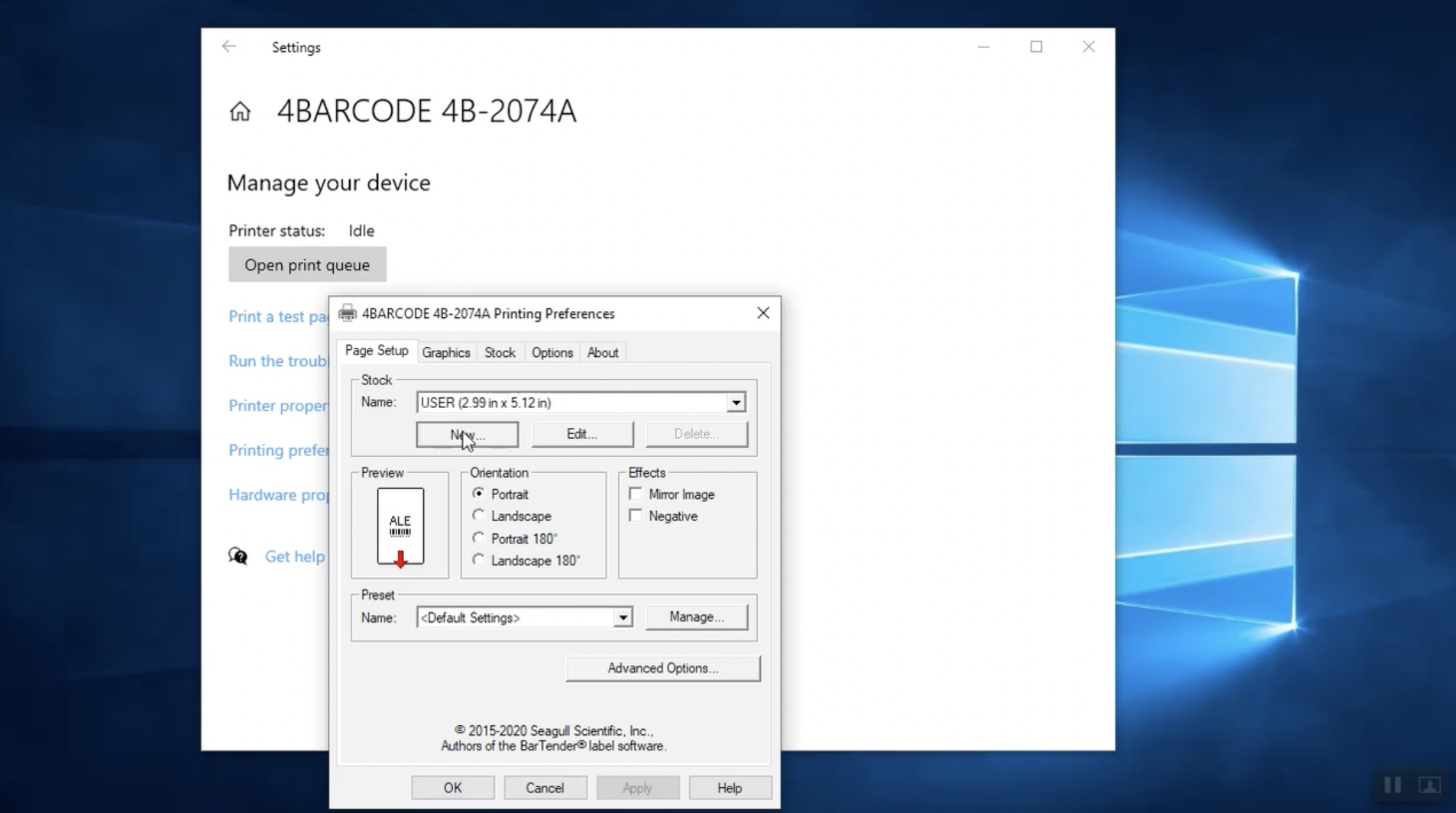
Task: Click Open print queue button
Action: click(x=307, y=264)
